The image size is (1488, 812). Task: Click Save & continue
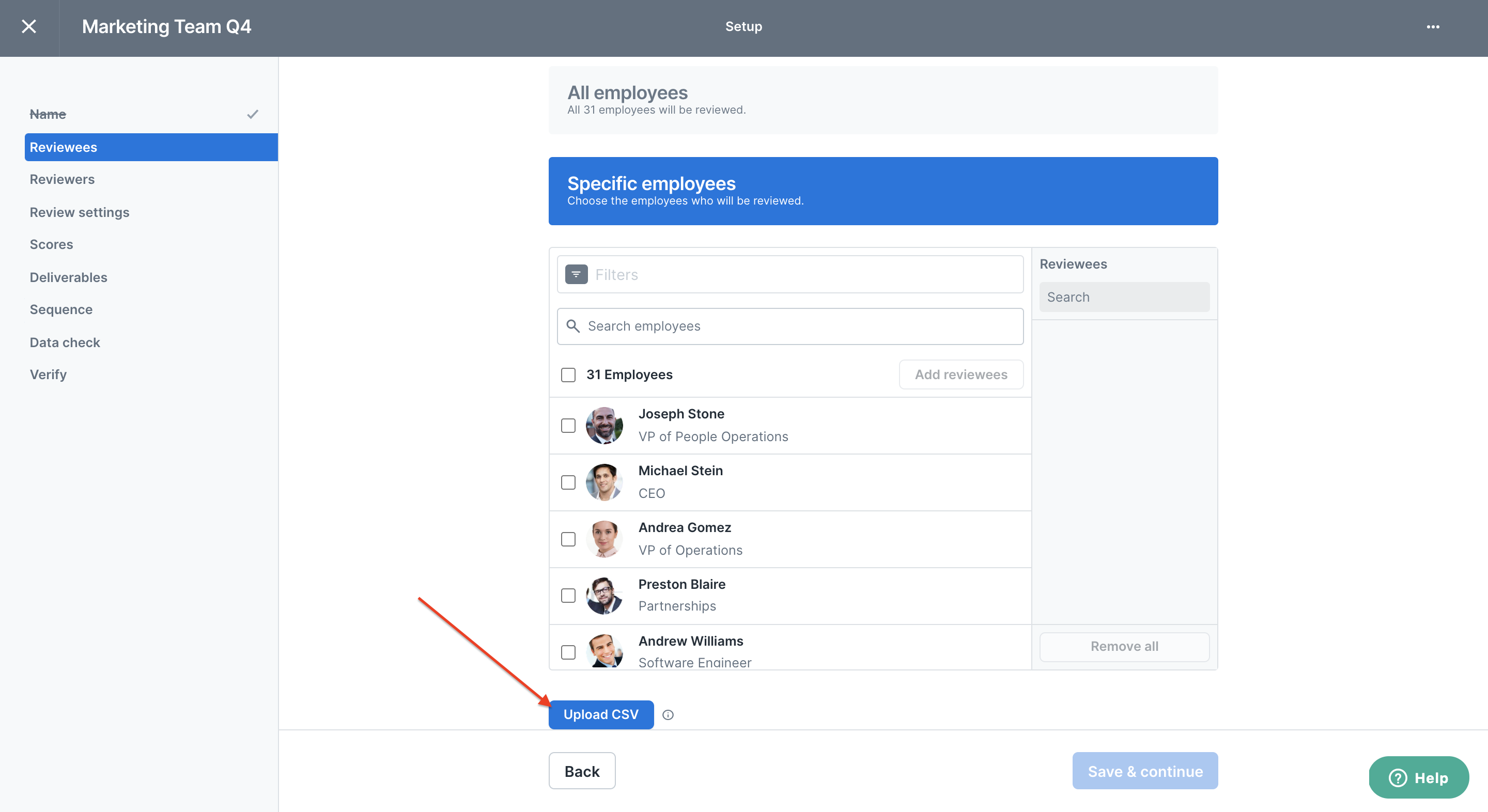click(x=1145, y=771)
